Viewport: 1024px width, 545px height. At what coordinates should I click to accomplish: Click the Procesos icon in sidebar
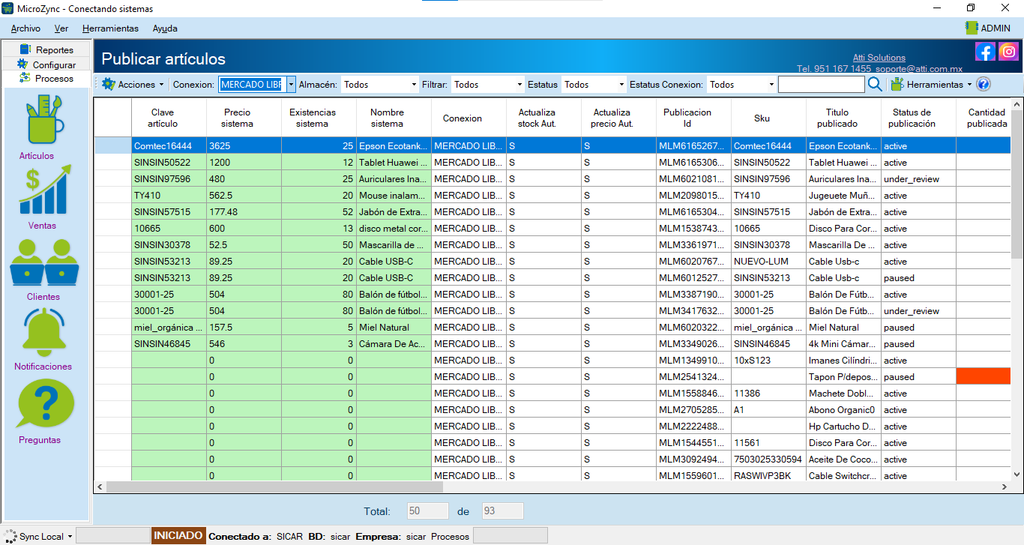(x=25, y=78)
